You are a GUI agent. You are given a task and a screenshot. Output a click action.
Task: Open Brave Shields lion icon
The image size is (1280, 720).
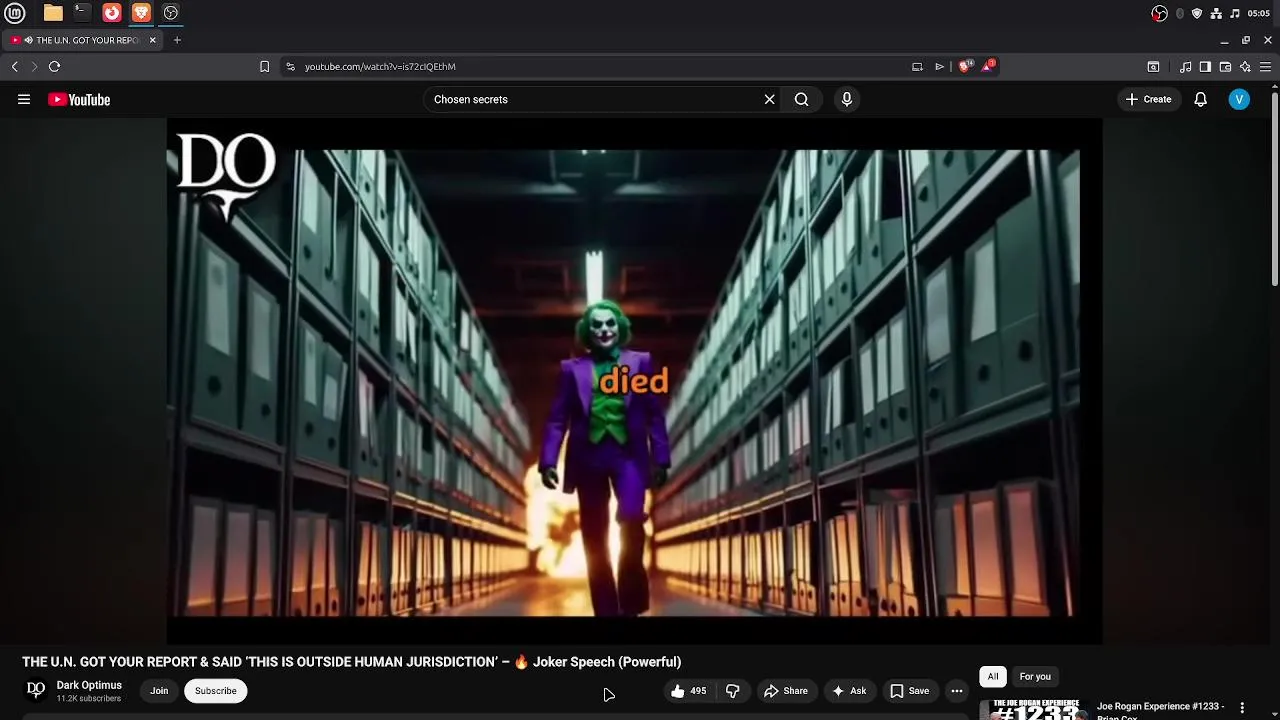(x=964, y=66)
